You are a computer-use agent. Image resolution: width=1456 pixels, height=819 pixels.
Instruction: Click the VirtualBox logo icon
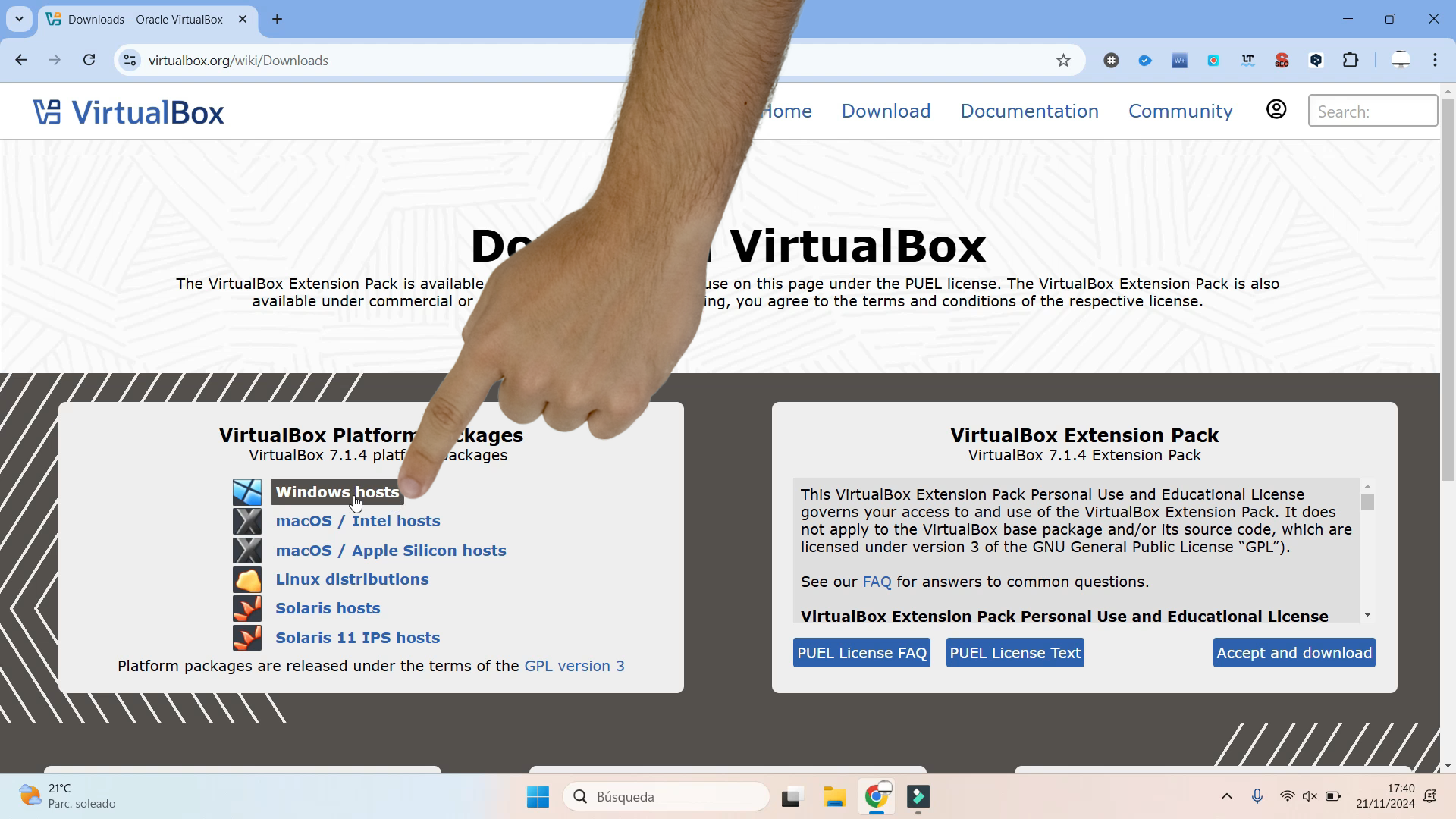(x=47, y=111)
